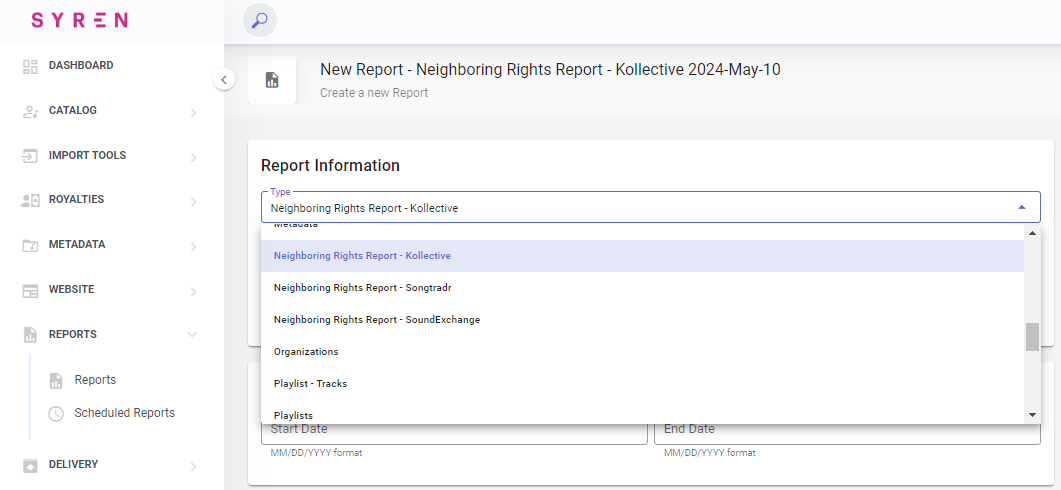Screen dimensions: 1061x490
Task: Open the Reports sub-item link
Action: pyautogui.click(x=95, y=380)
